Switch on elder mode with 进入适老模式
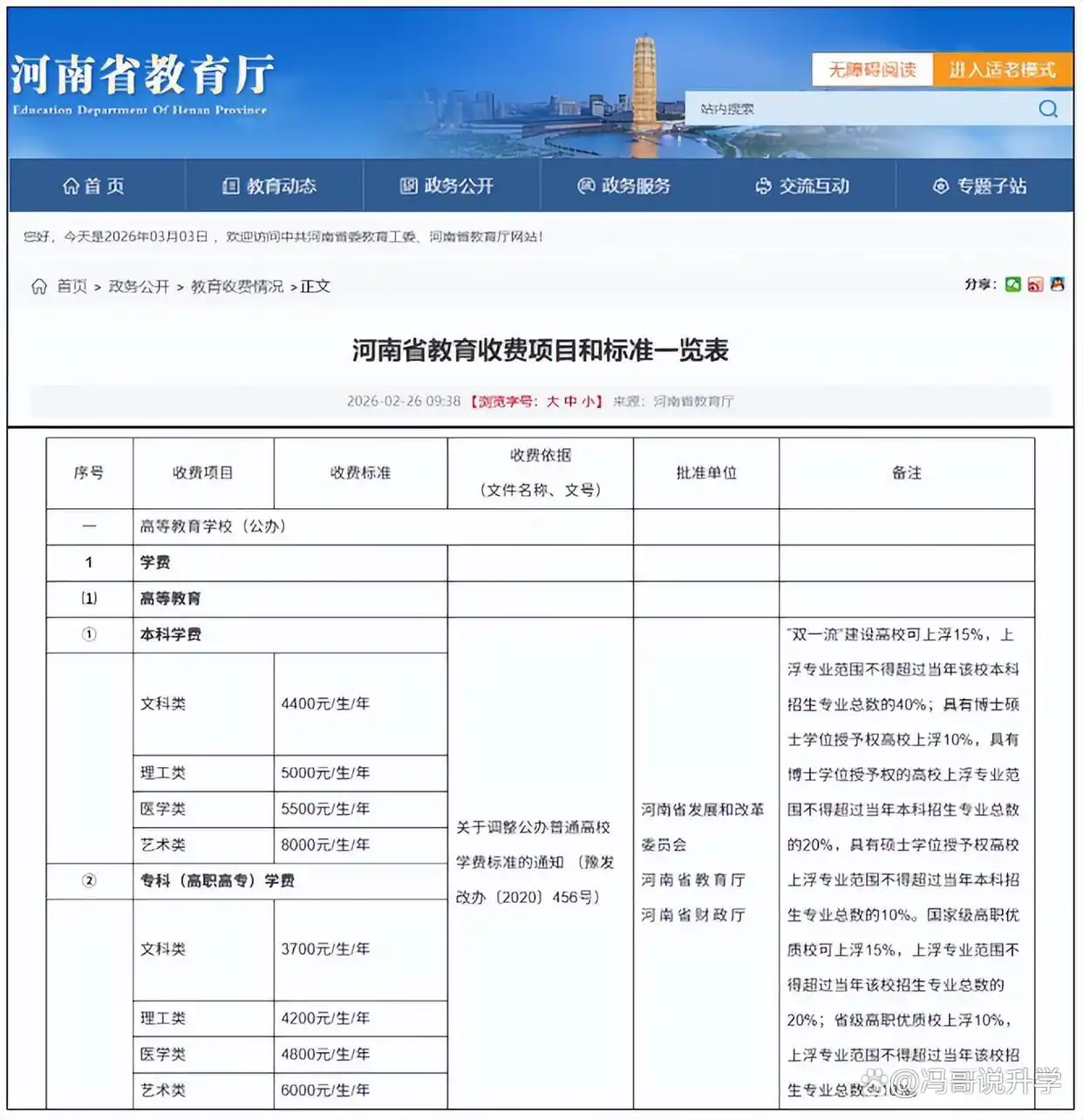 pos(1002,69)
